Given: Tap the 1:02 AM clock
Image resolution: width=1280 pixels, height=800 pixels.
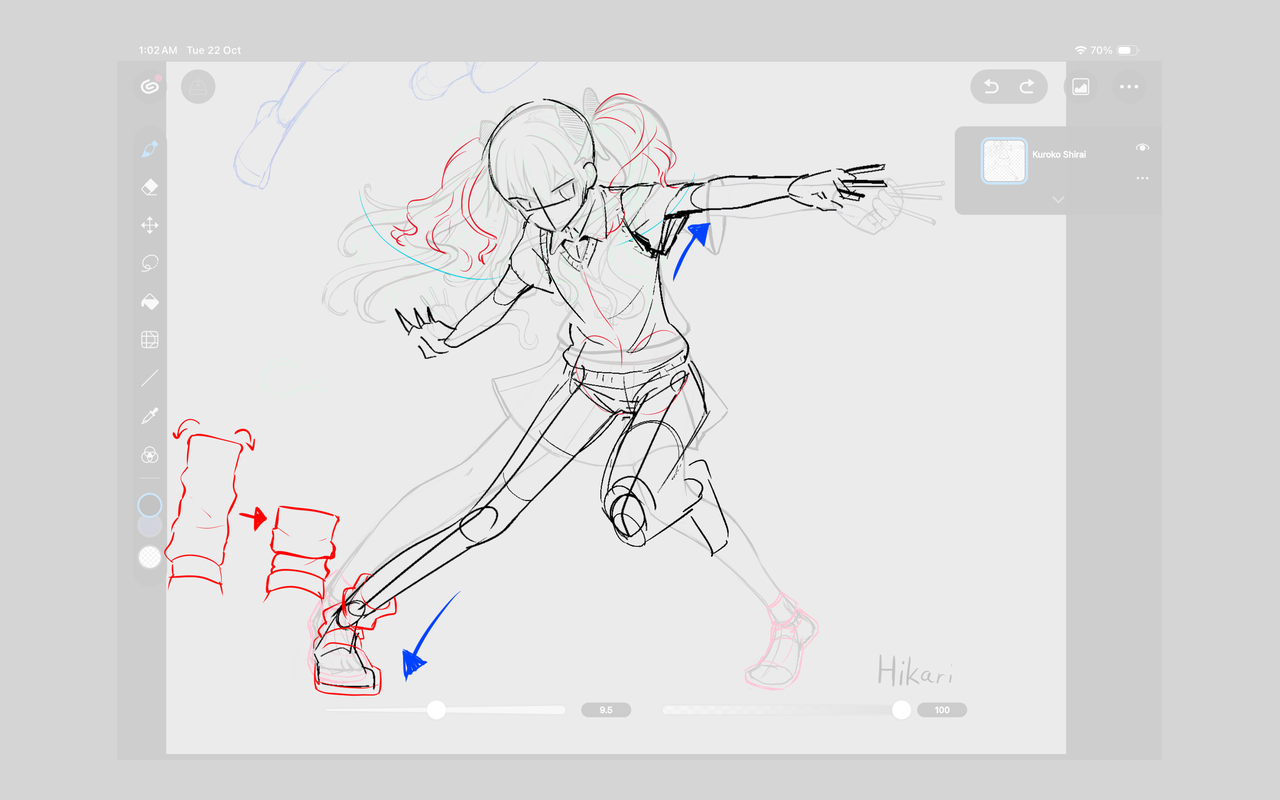Looking at the screenshot, I should coord(158,50).
